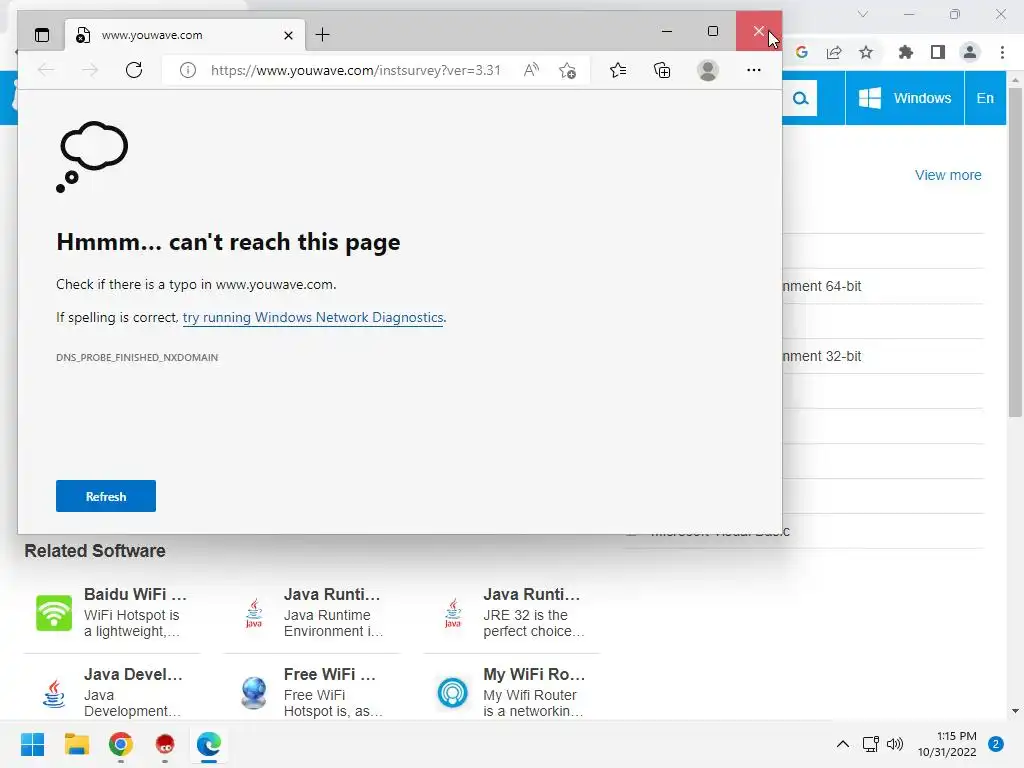1024x768 pixels.
Task: Click the site search magnifier button
Action: coord(800,99)
